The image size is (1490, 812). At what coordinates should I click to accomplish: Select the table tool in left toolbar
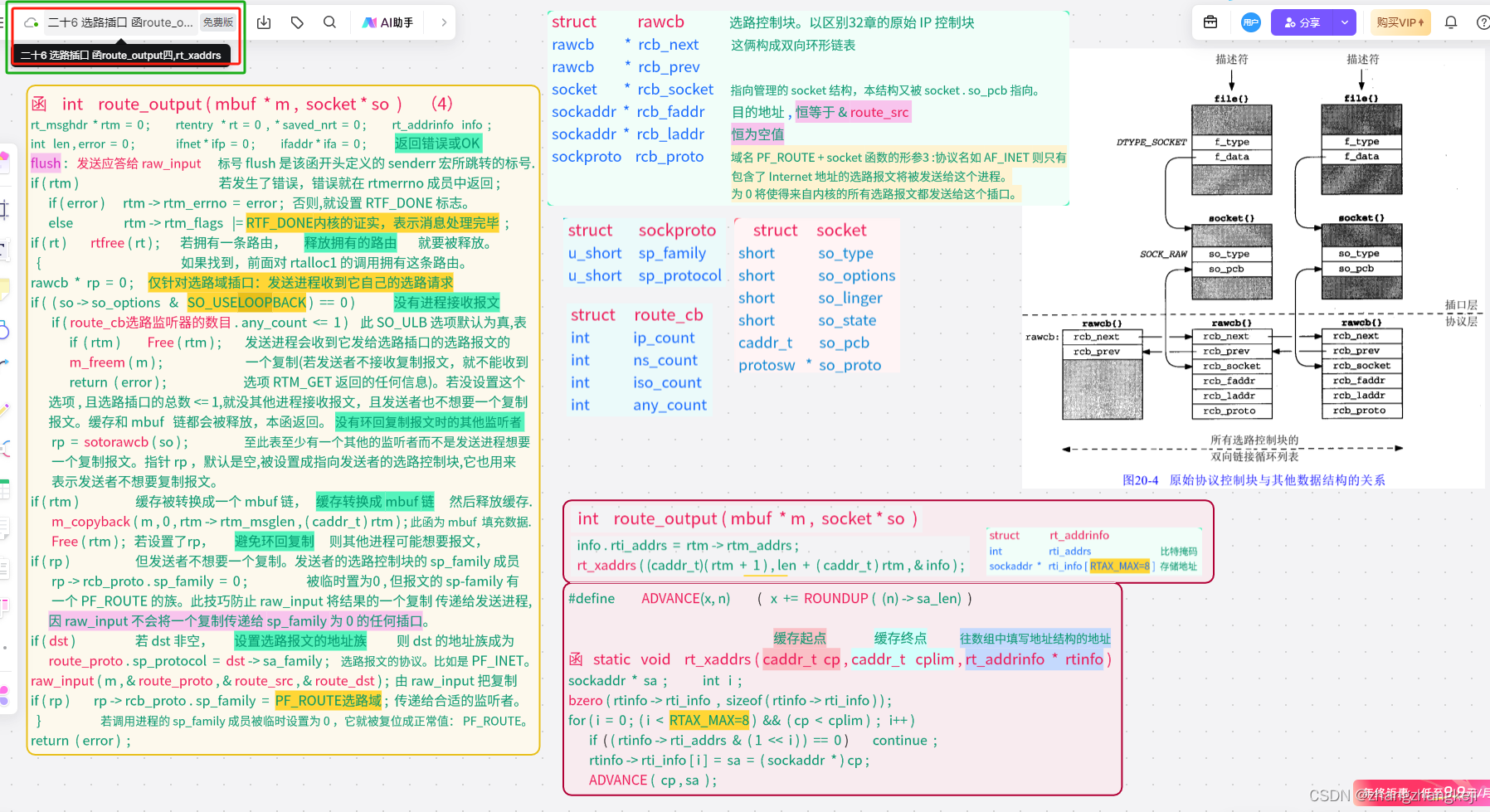pyautogui.click(x=4, y=491)
